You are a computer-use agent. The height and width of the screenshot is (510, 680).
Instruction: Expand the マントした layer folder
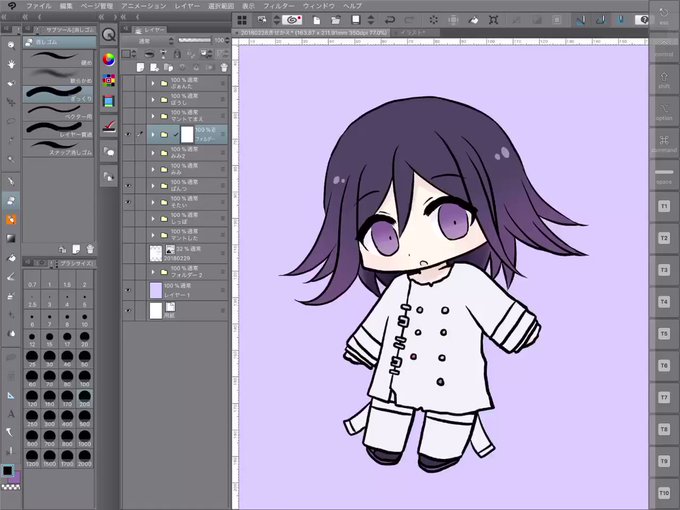[153, 235]
